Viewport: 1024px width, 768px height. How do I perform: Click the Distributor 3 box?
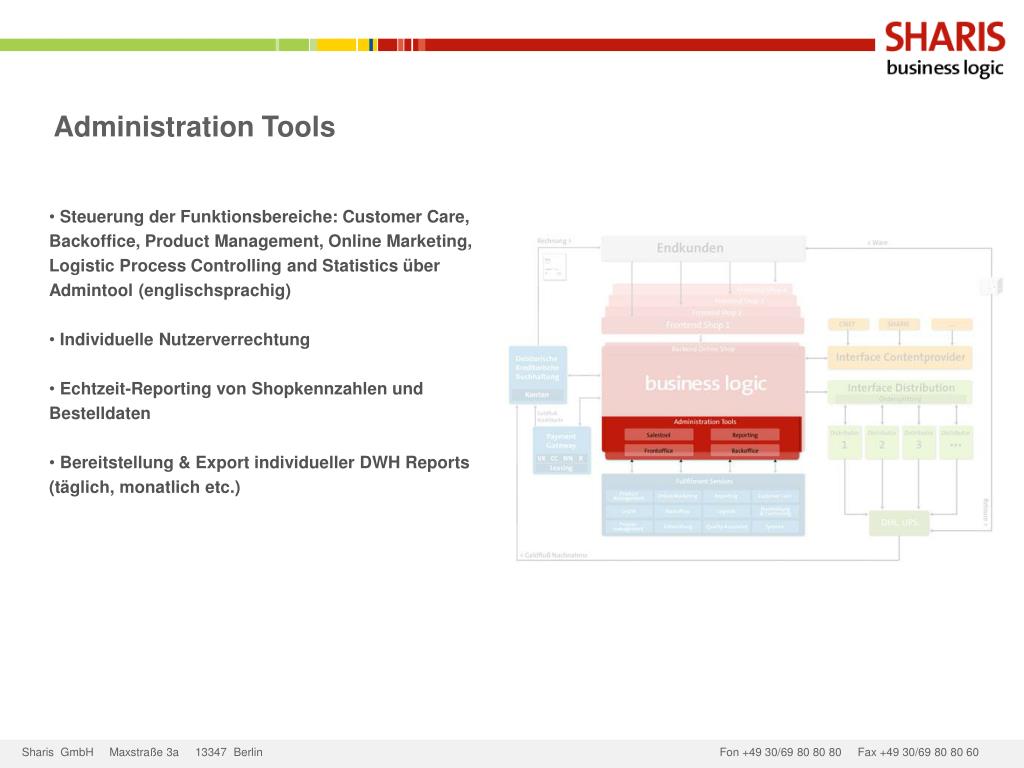coord(918,441)
